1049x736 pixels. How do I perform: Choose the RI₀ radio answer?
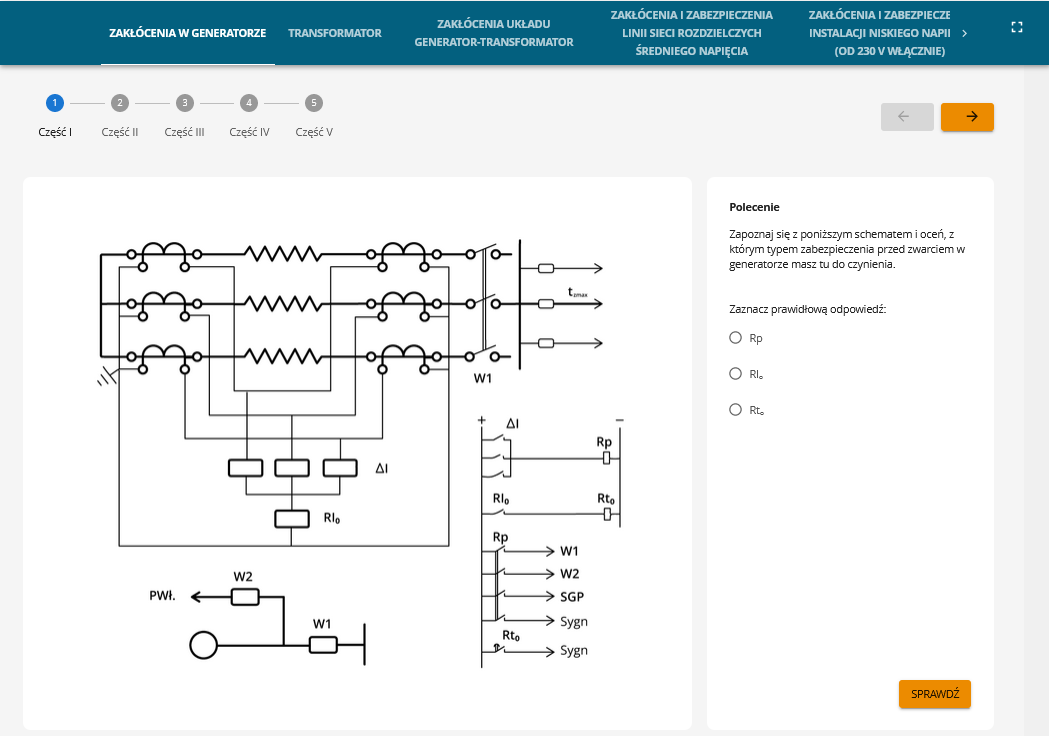(x=735, y=374)
